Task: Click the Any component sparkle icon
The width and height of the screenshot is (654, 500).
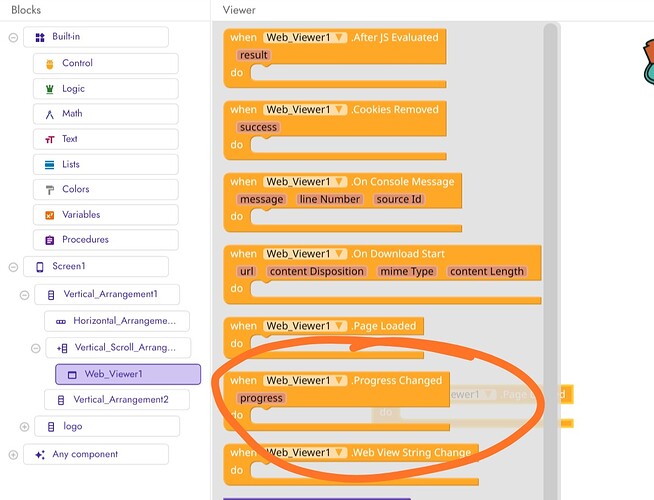Action: 40,455
